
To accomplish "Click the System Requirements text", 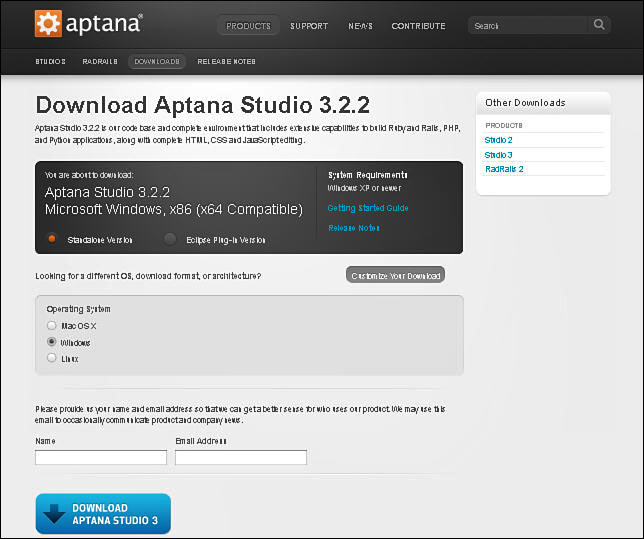I will click(368, 175).
